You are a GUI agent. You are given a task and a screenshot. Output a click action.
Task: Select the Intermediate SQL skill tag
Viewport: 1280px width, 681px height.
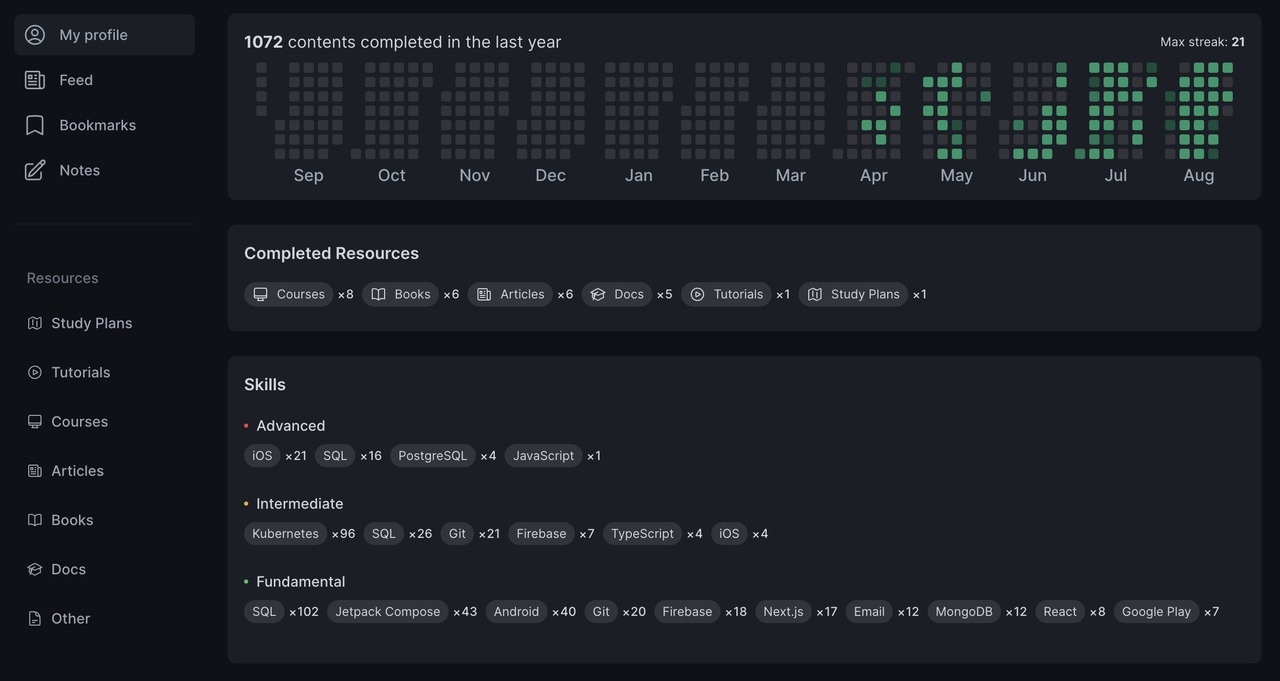384,534
